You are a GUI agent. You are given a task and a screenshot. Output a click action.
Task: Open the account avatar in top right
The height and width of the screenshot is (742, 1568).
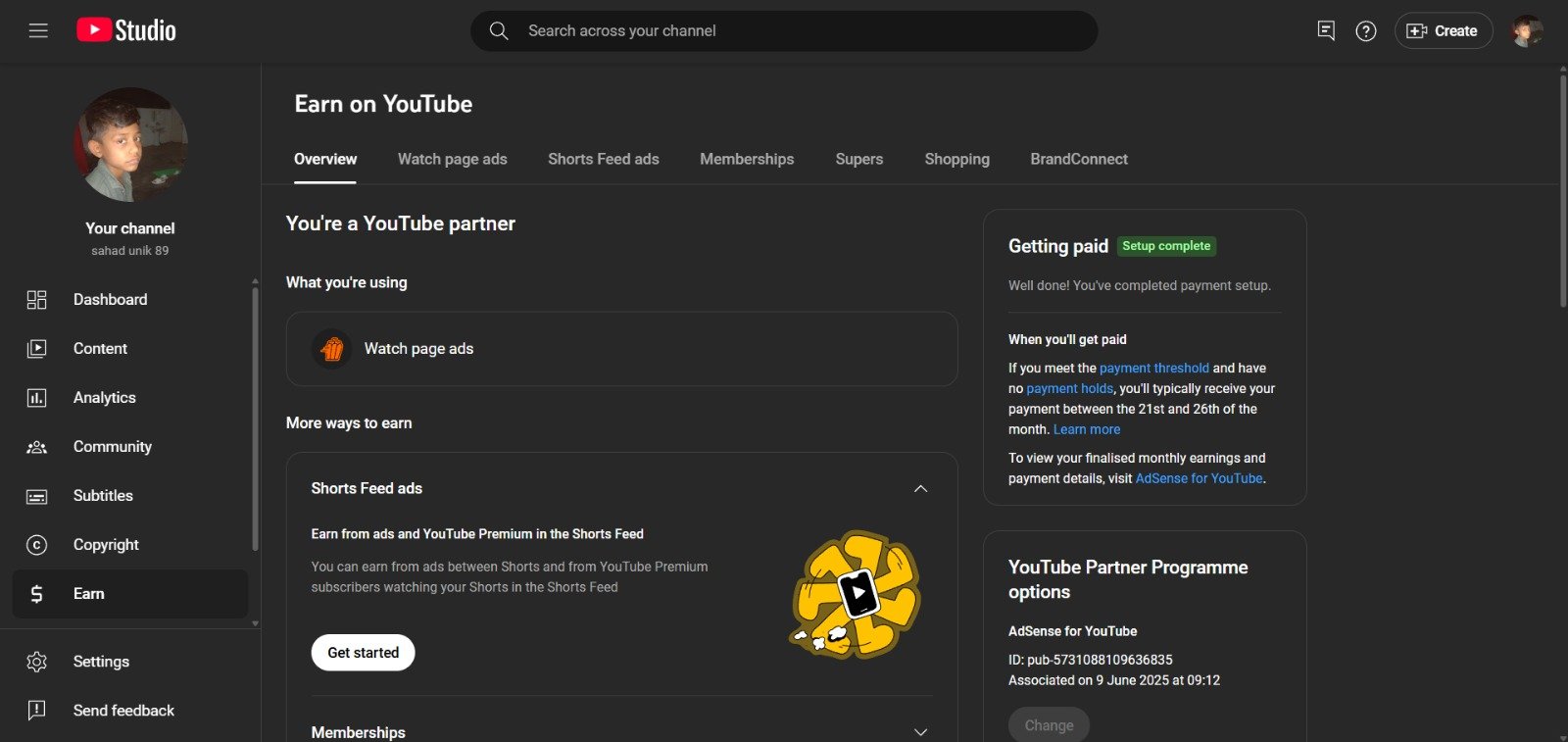click(1527, 30)
